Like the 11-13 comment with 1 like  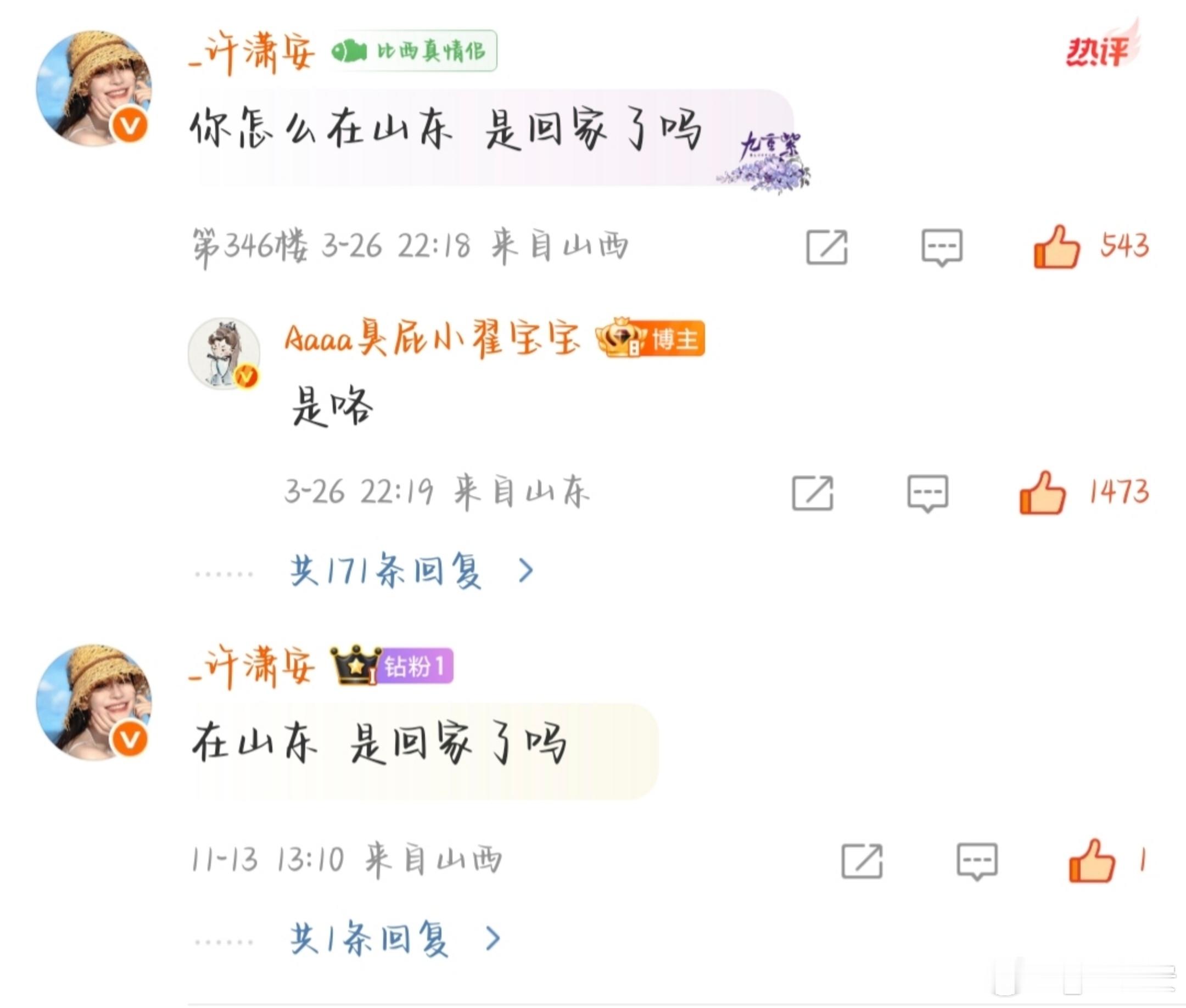point(1092,860)
